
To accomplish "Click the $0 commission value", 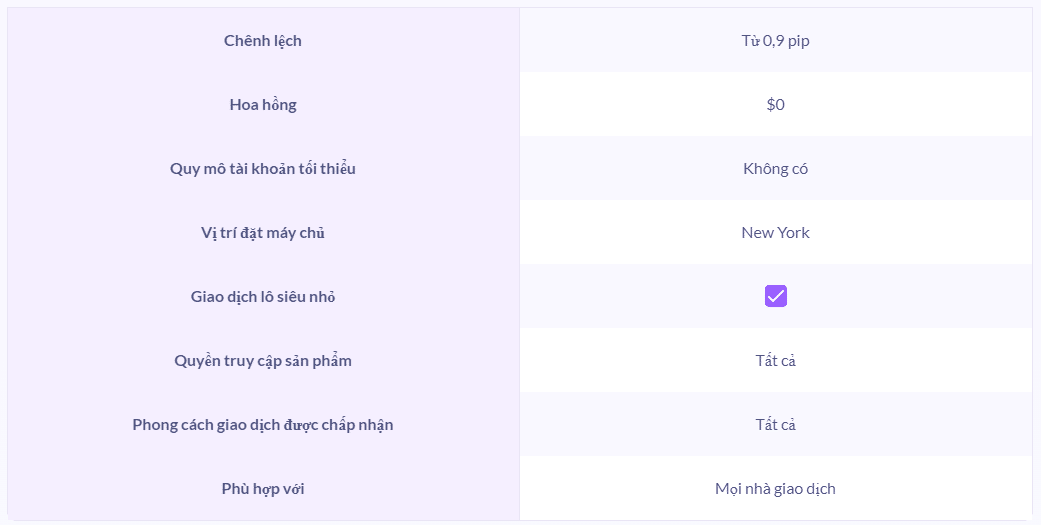I will (x=776, y=105).
